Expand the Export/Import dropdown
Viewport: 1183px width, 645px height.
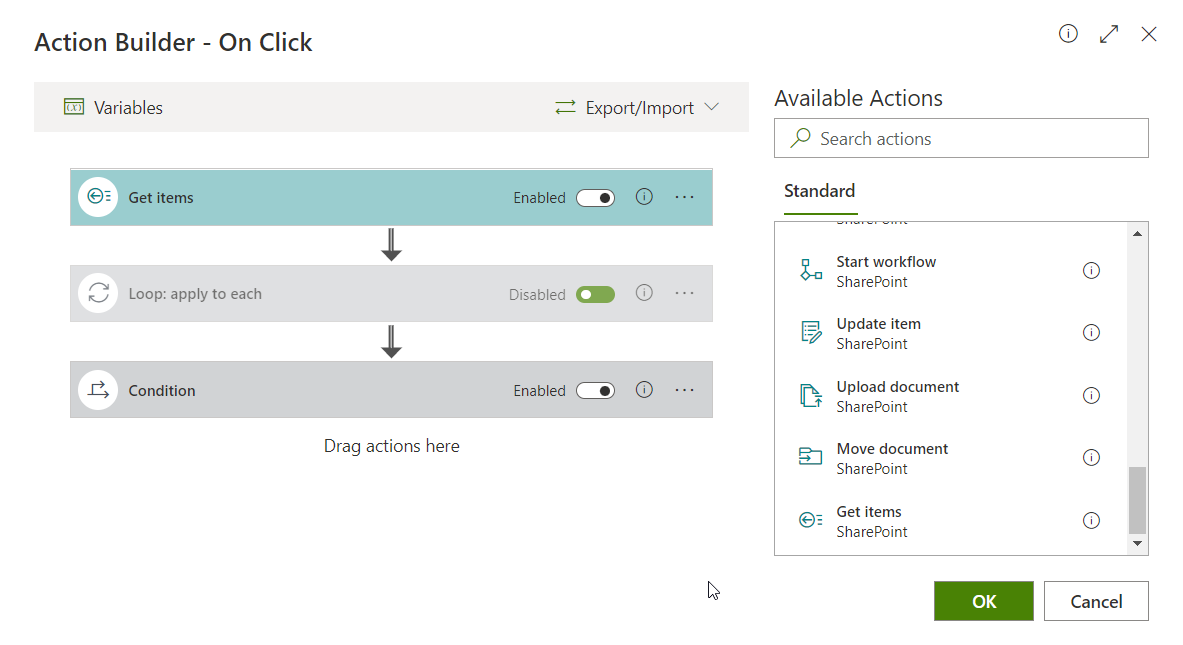click(637, 107)
